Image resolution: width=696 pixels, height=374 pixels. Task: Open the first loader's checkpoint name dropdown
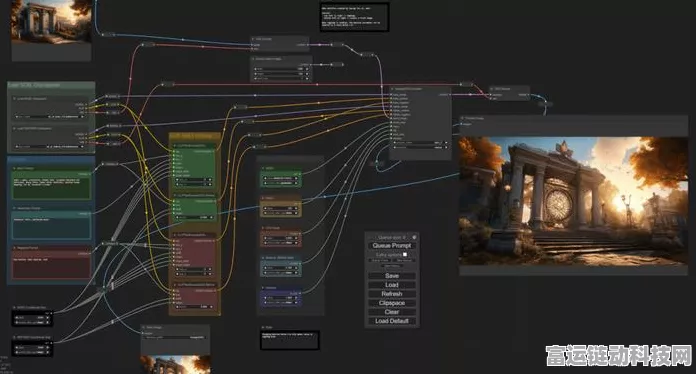click(x=50, y=117)
